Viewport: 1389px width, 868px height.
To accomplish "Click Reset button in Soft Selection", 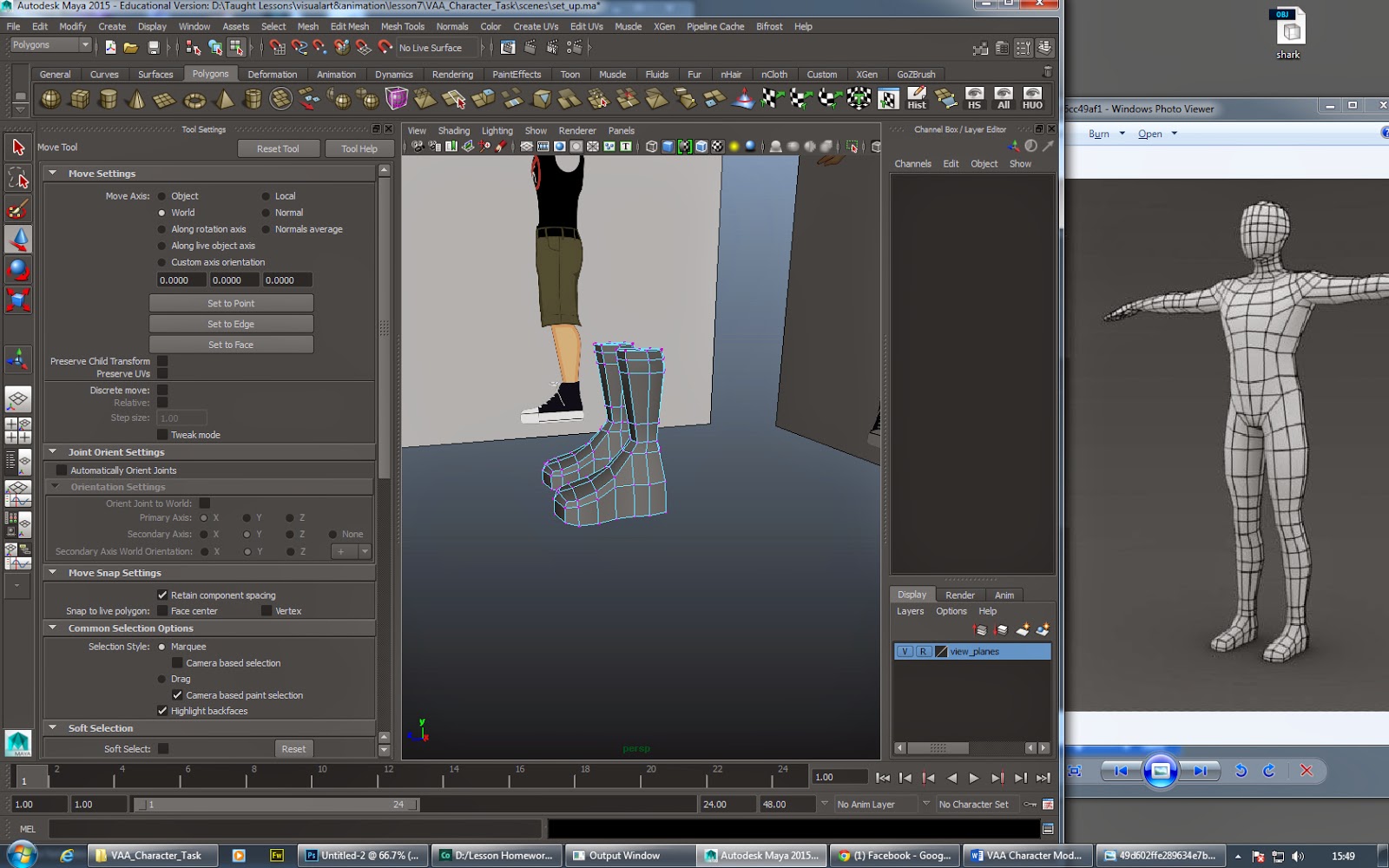I will click(x=293, y=749).
